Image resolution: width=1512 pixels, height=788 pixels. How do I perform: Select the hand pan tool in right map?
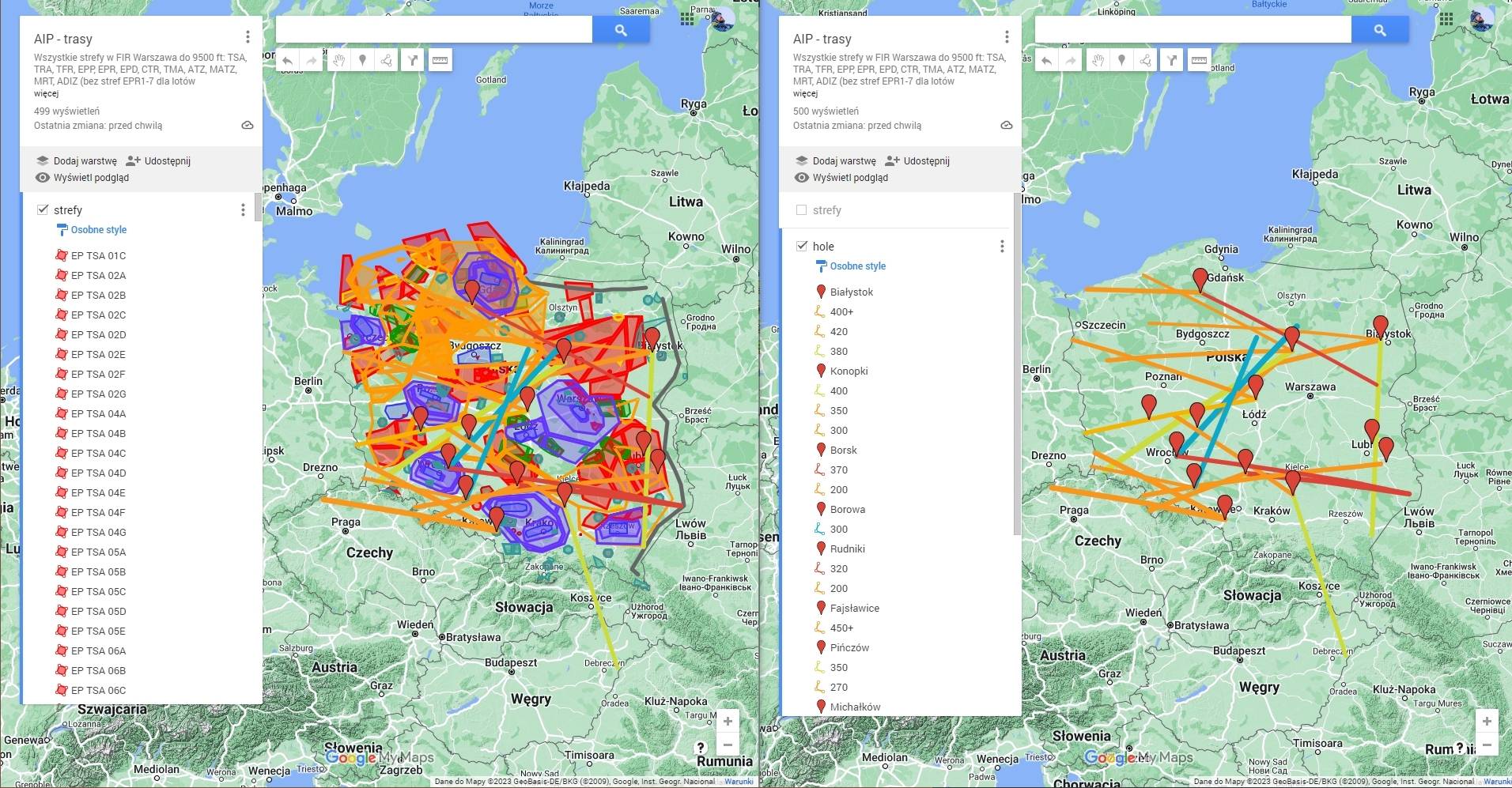(1098, 60)
